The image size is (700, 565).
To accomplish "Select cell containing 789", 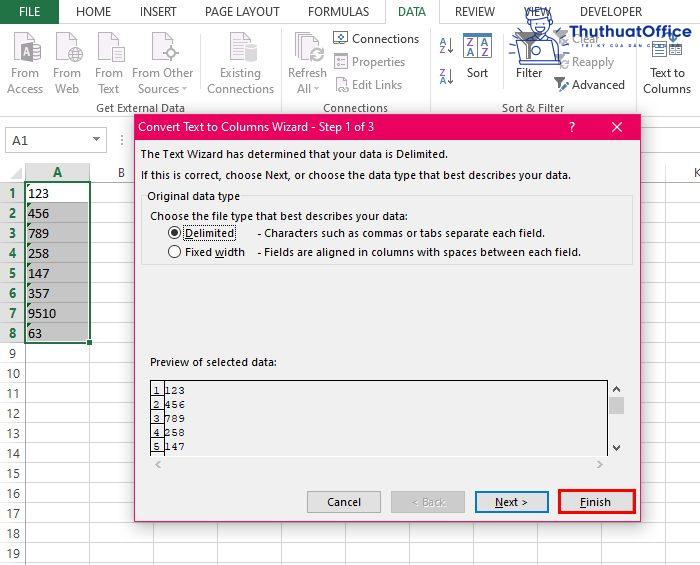I will [x=57, y=233].
